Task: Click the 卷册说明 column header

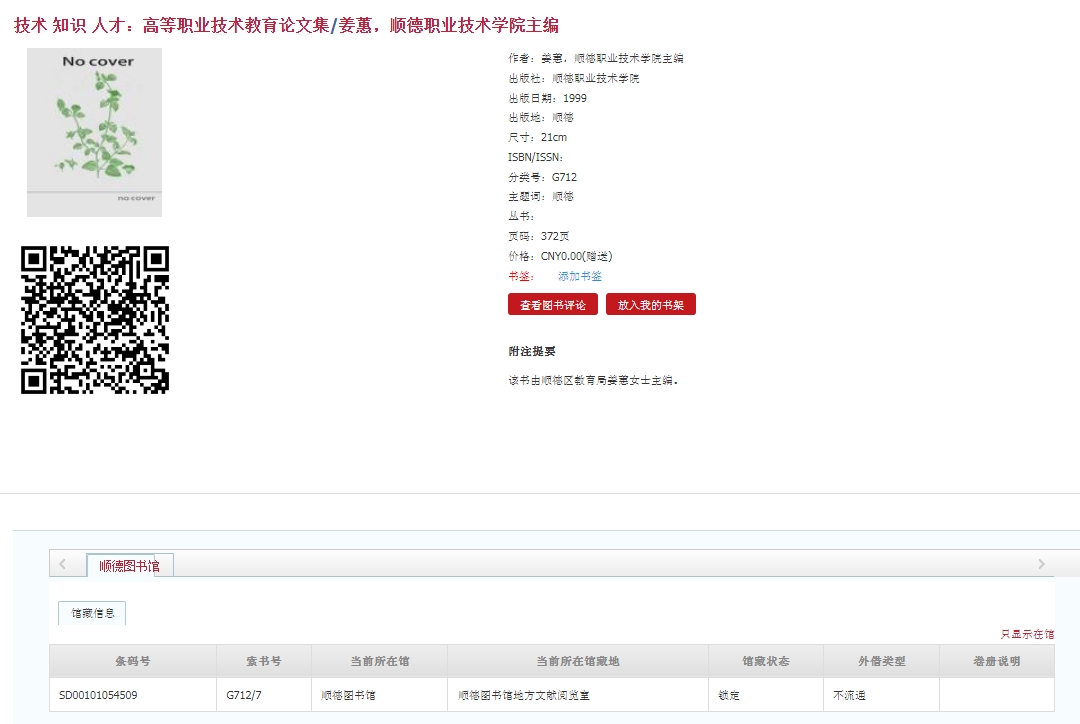Action: tap(997, 661)
